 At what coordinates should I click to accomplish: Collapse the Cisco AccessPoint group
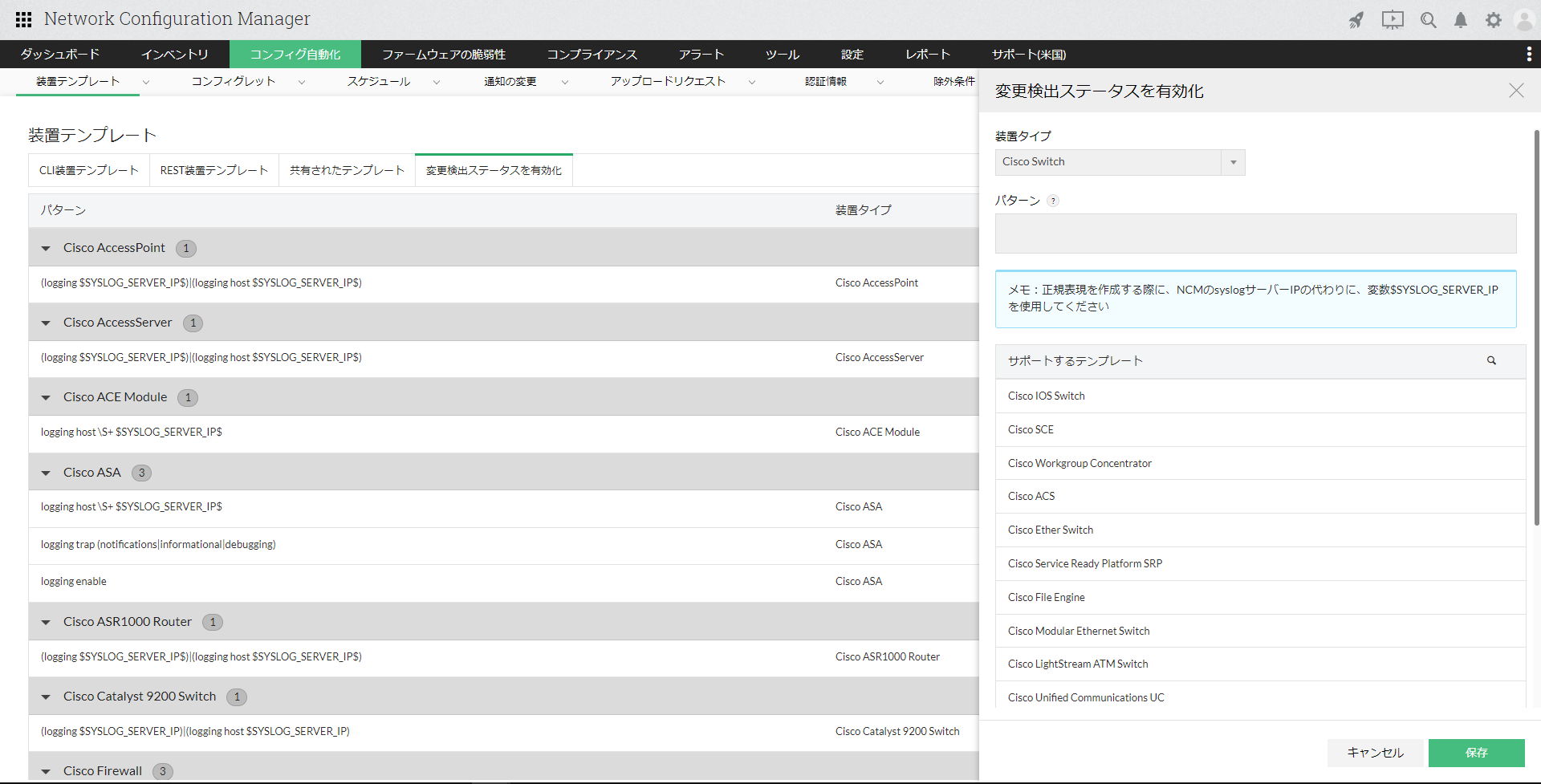[46, 249]
